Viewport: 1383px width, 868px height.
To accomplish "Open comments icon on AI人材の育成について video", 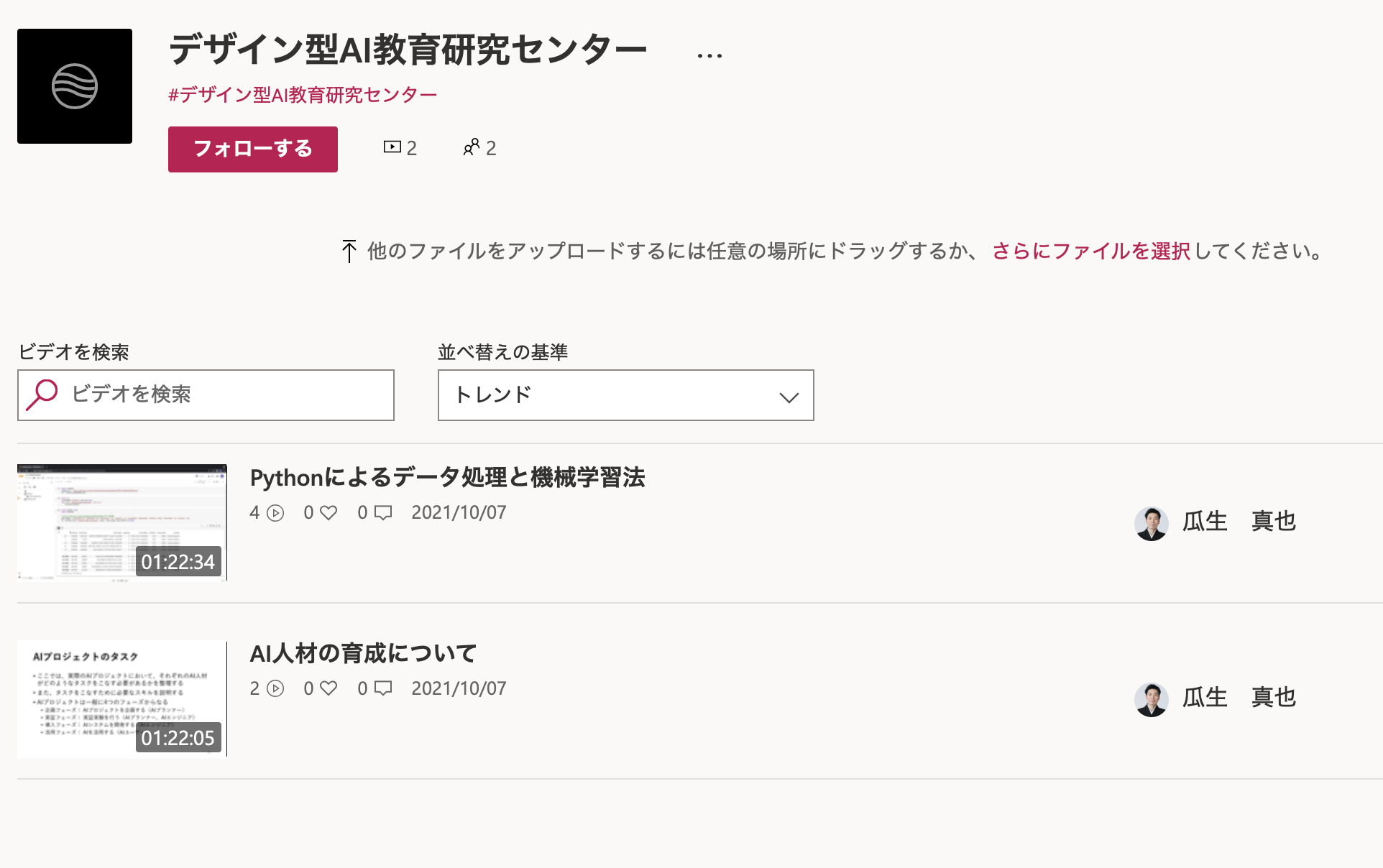I will [x=383, y=689].
